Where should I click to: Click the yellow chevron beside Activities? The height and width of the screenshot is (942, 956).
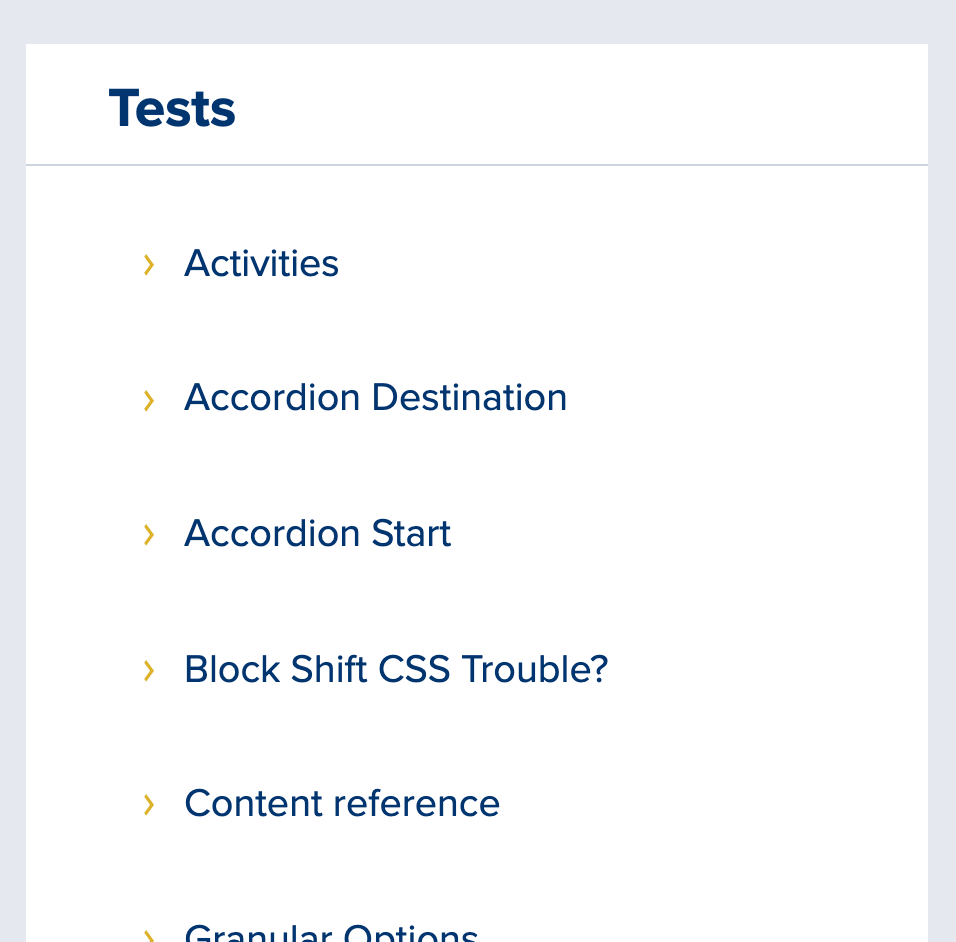[149, 265]
